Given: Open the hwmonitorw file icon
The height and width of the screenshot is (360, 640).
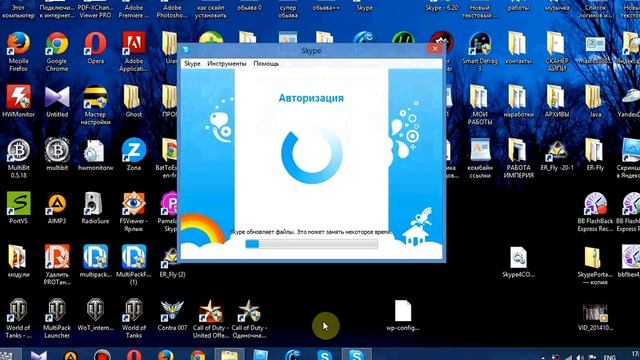Looking at the screenshot, I should tap(96, 155).
